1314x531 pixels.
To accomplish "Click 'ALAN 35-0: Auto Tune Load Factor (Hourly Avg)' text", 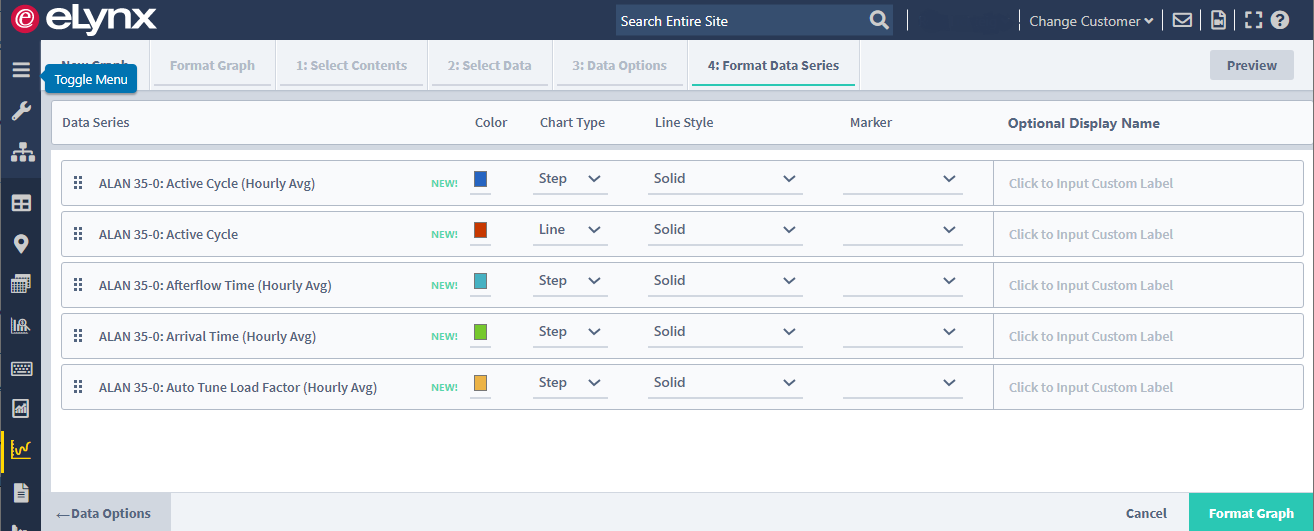I will tap(238, 388).
